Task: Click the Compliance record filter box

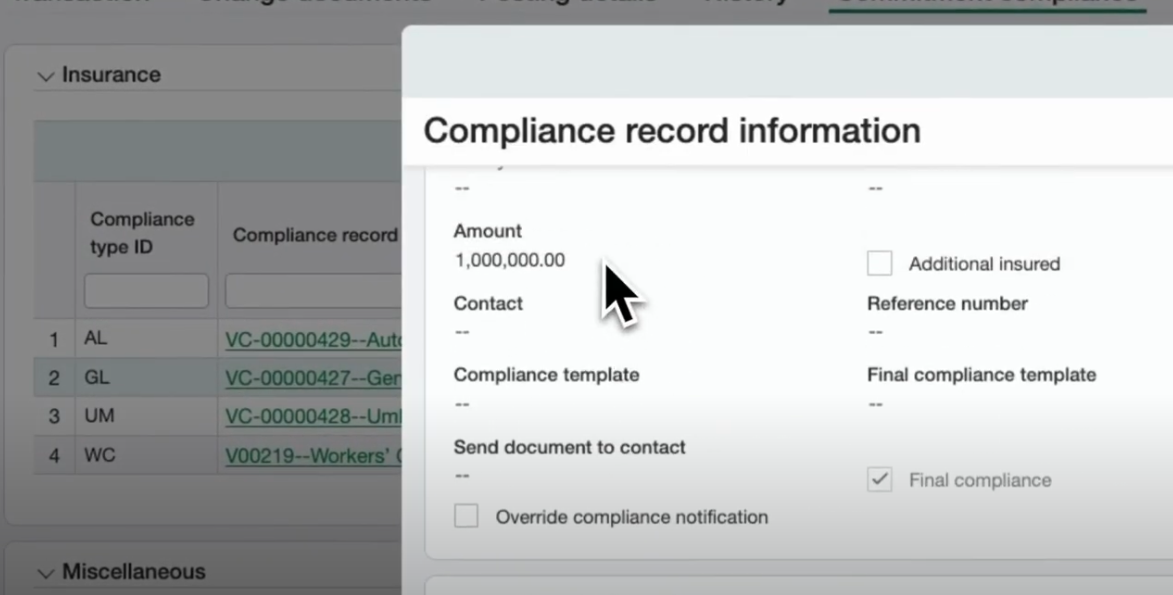Action: click(x=312, y=291)
